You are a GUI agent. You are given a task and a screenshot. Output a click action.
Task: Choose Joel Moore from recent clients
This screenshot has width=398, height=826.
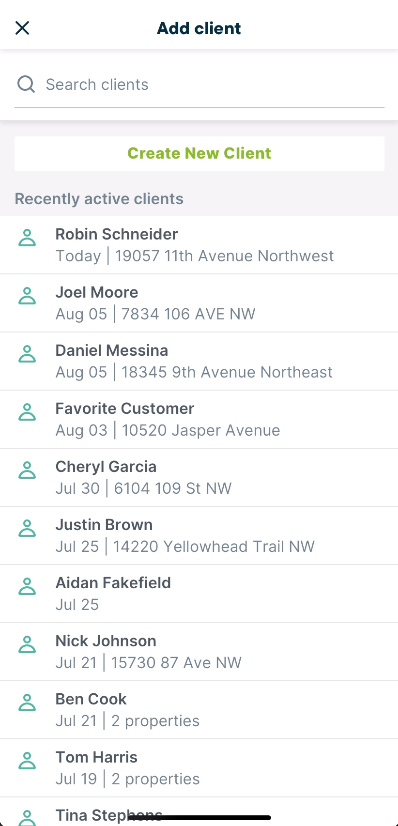(x=199, y=303)
